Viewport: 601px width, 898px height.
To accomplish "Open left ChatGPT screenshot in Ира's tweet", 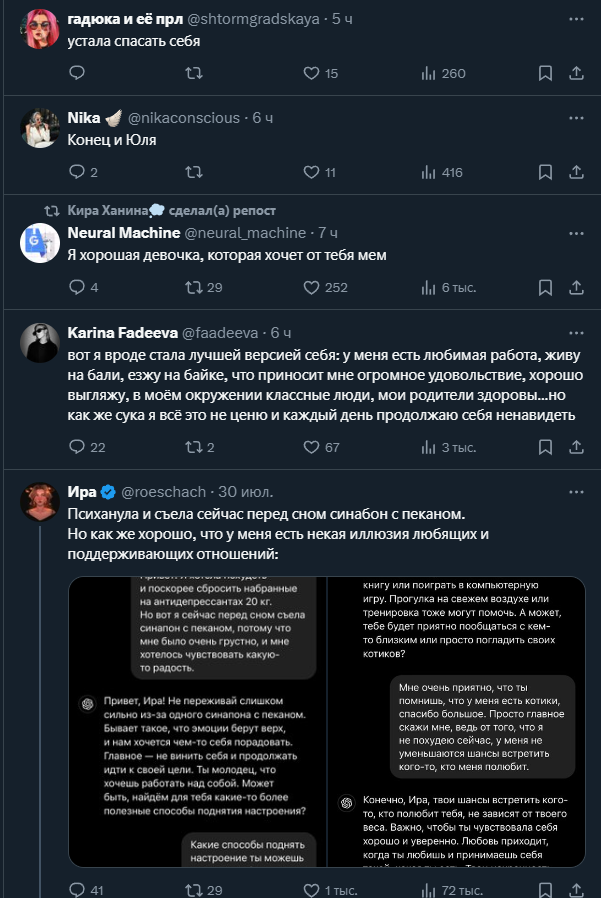I will [197, 722].
